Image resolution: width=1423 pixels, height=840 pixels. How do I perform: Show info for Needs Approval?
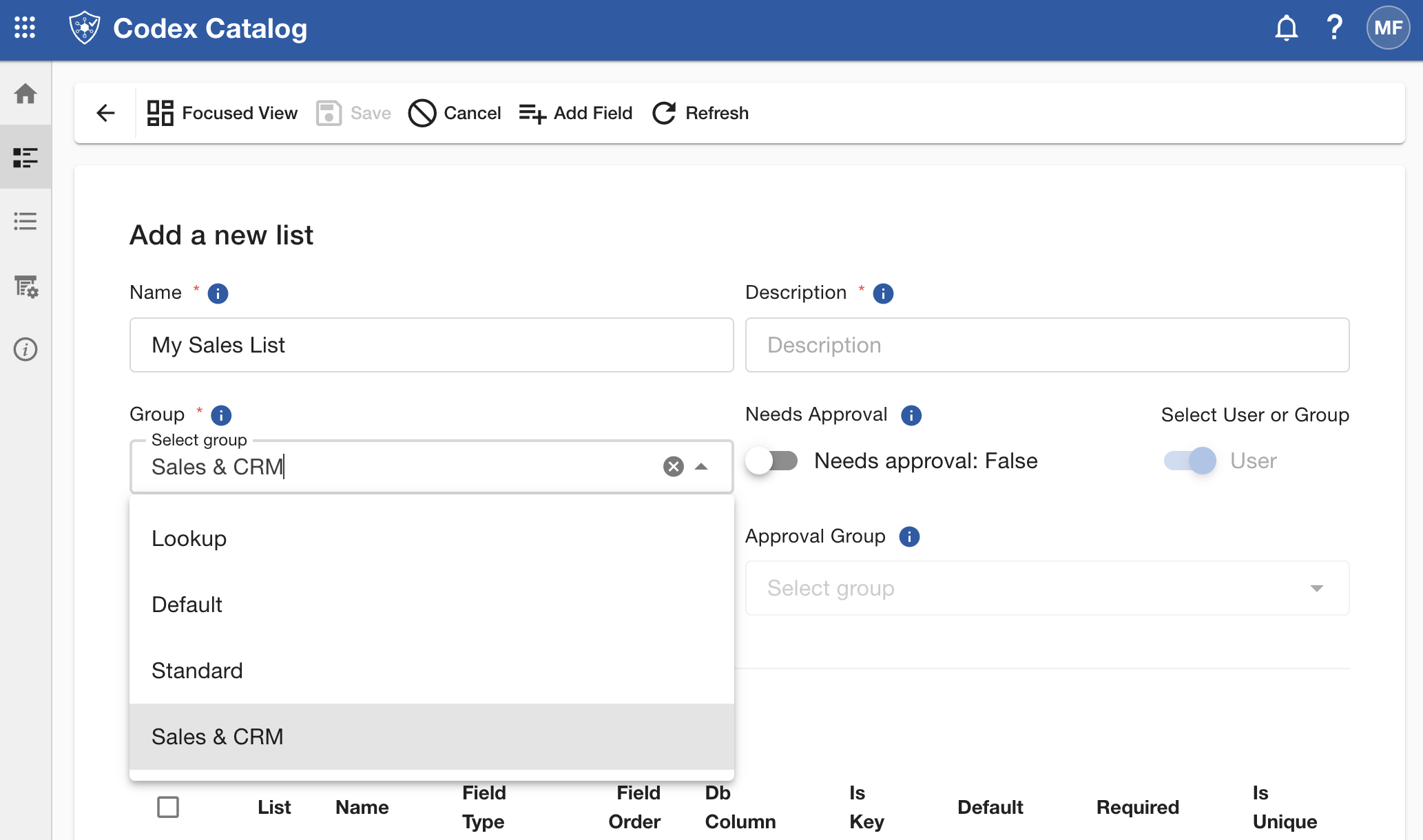[x=911, y=415]
